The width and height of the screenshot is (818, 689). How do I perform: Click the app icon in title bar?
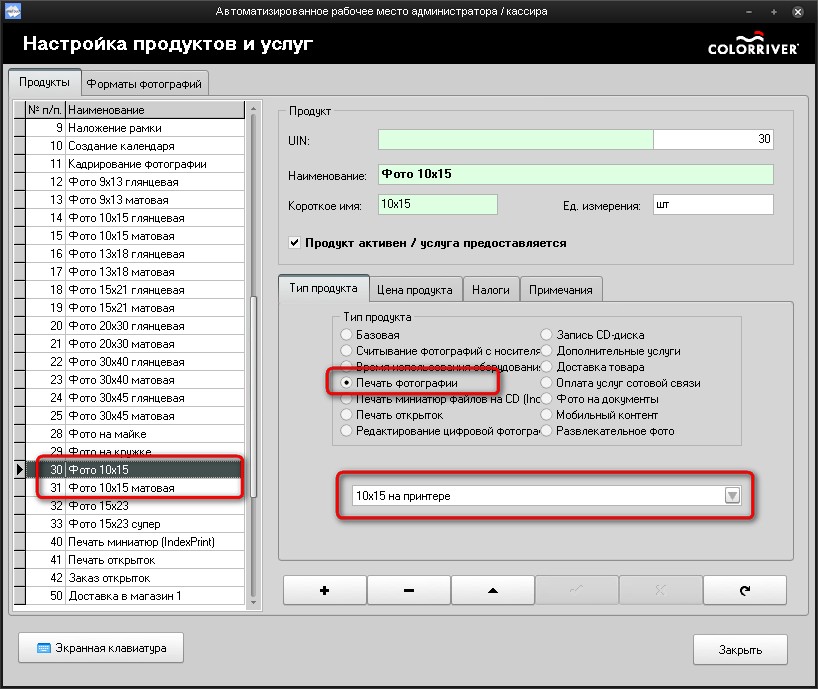point(13,11)
